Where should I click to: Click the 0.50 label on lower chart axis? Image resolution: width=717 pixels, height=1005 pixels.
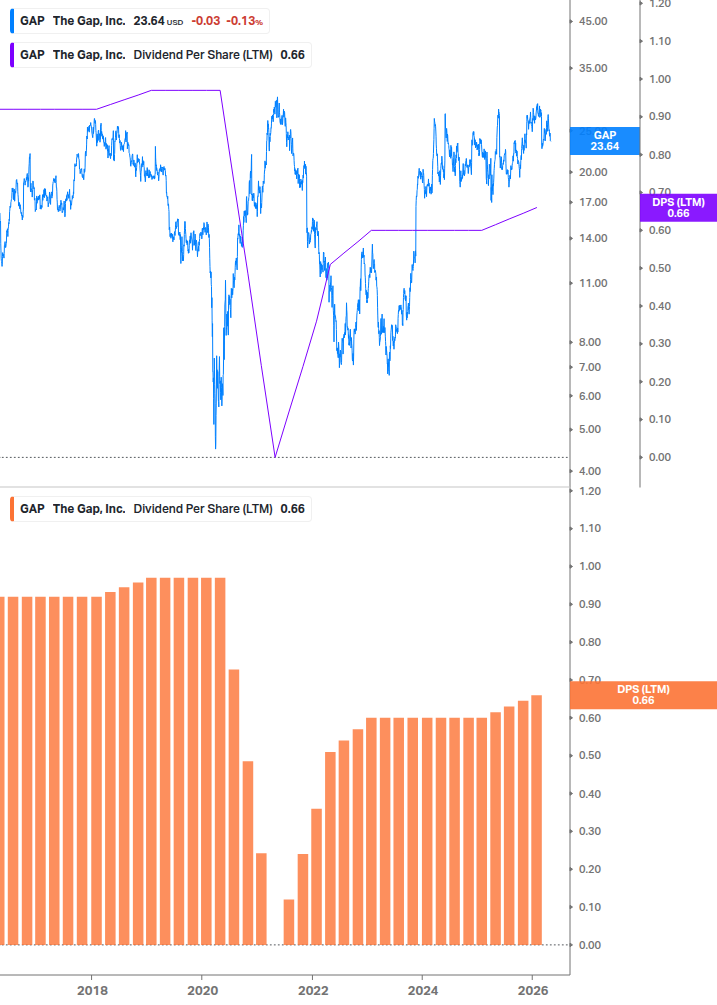click(590, 755)
